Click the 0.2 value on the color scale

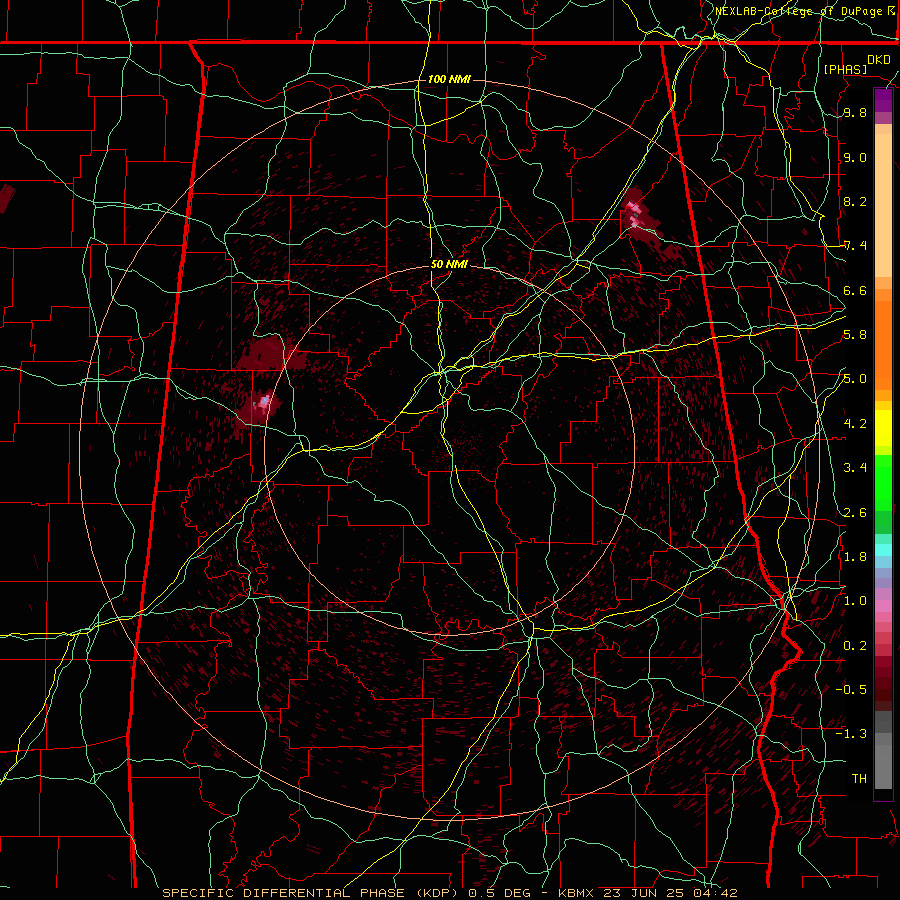pos(855,645)
